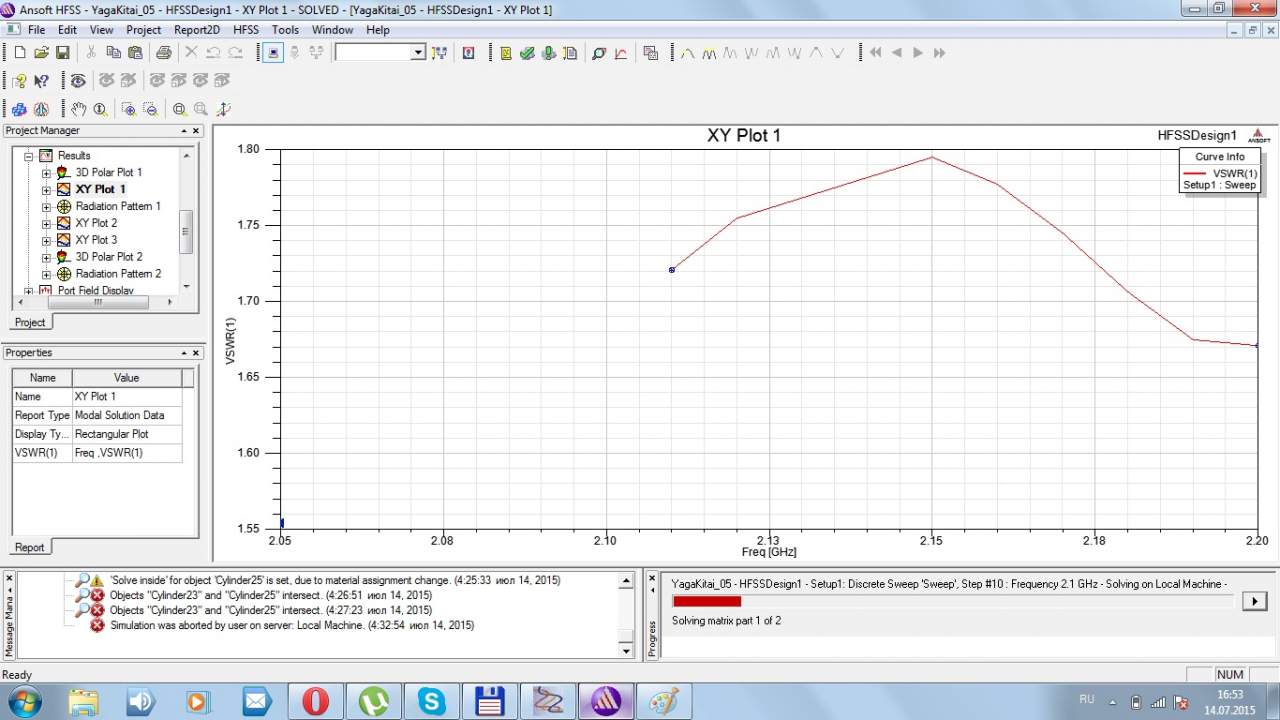
Task: Toggle the highlighted select mode button
Action: click(x=274, y=53)
